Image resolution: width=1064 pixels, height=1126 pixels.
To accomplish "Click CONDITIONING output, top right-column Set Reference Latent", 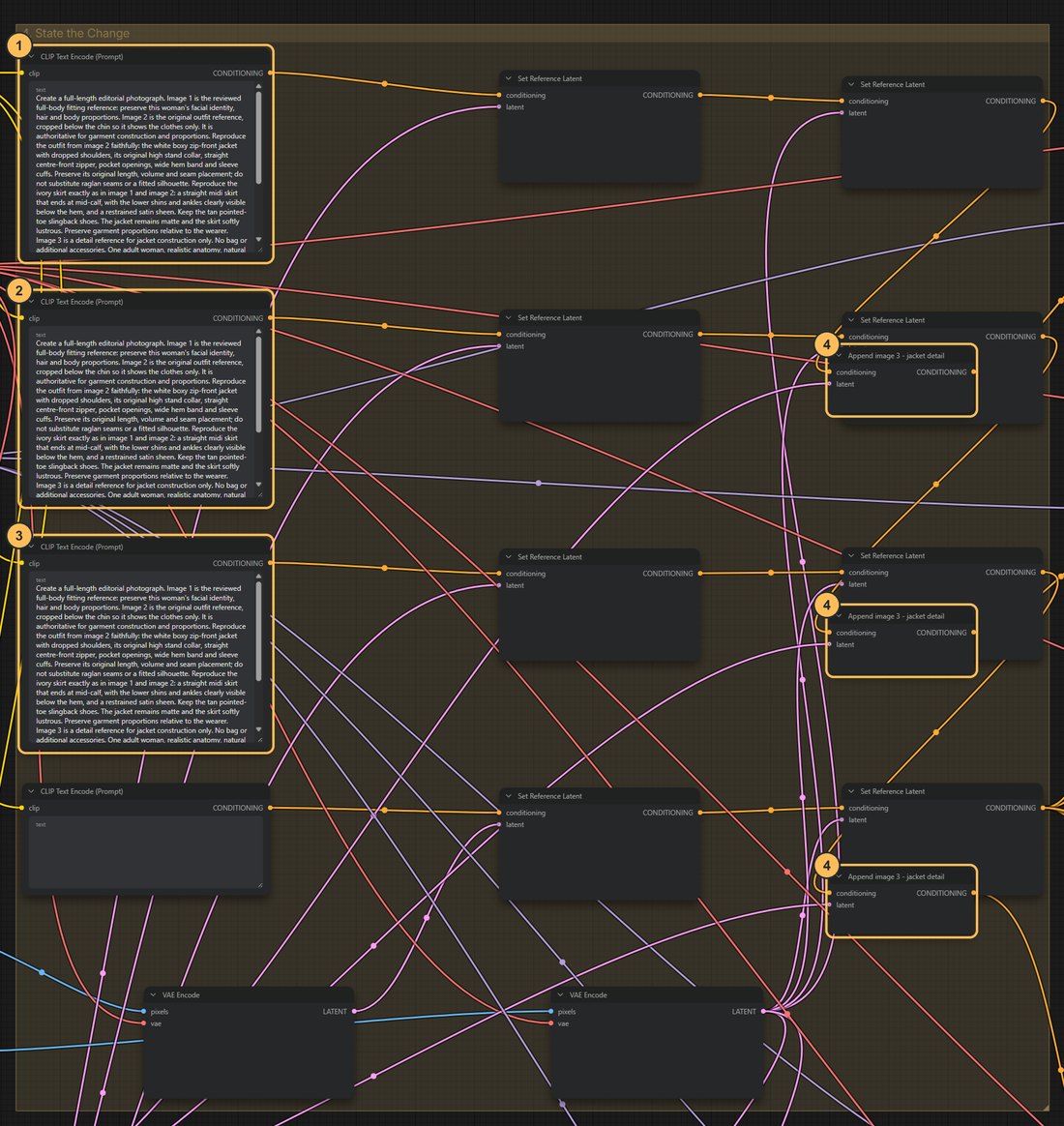I will click(x=1043, y=102).
